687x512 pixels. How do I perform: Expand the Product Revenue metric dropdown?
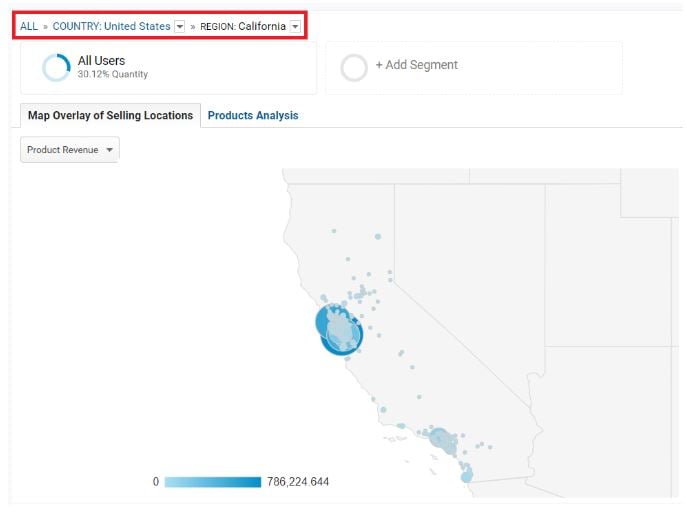point(70,150)
